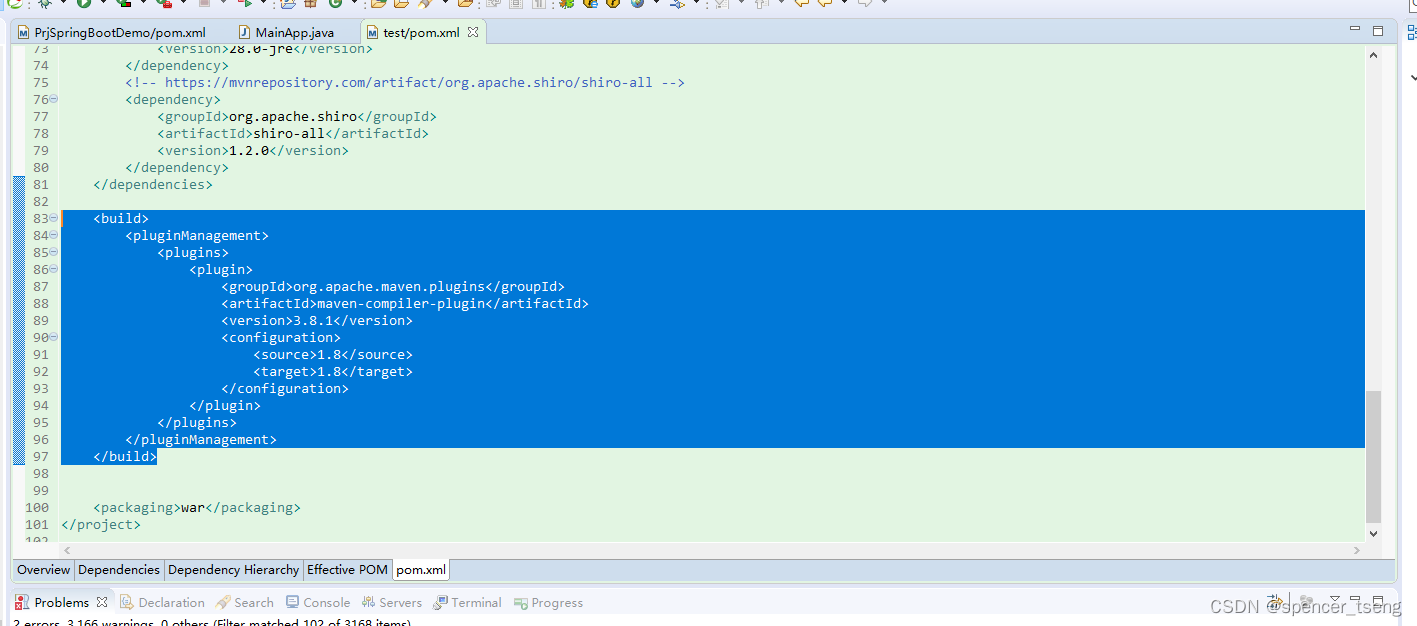Switch to PrjSpringBootDemo/pom.xml editor tab
Viewport: 1417px width, 626px height.
pyautogui.click(x=112, y=32)
